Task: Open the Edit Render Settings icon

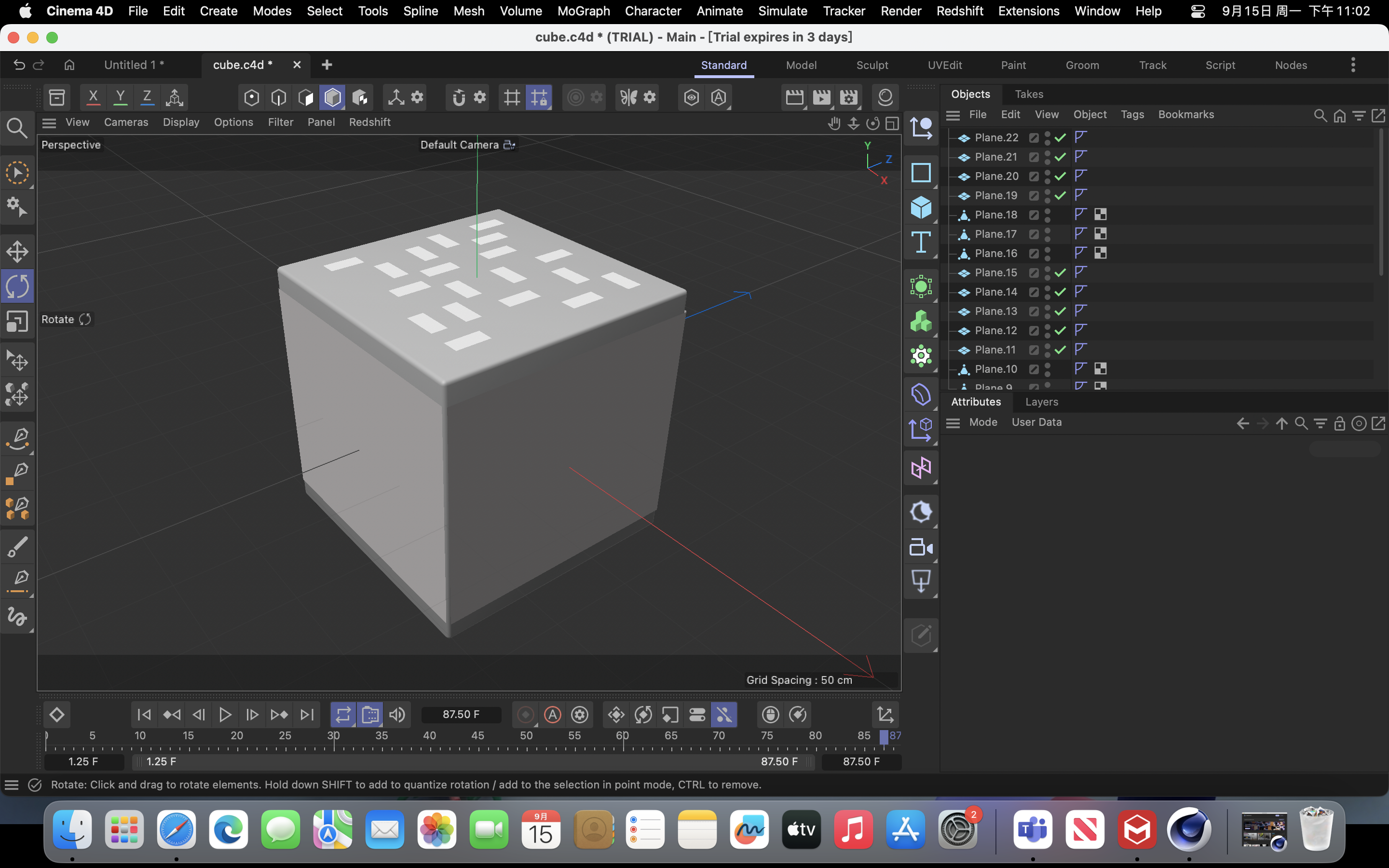Action: click(x=849, y=97)
